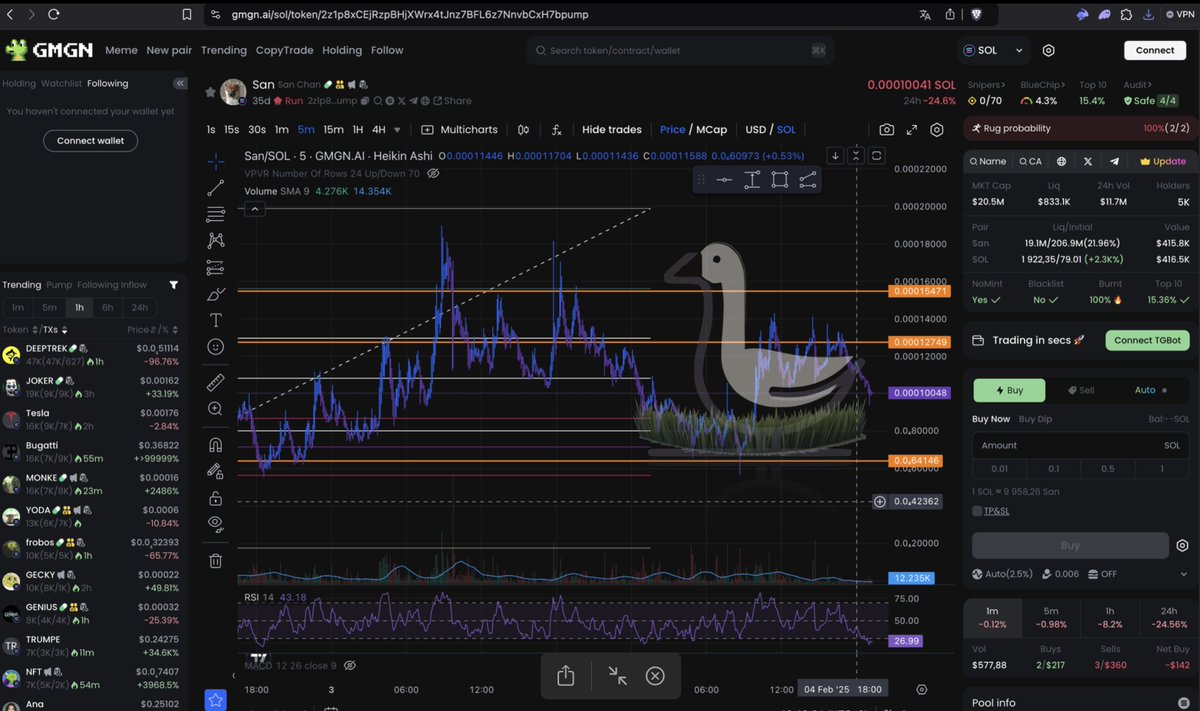
Task: Open the filter icon in Trending list
Action: pyautogui.click(x=173, y=285)
